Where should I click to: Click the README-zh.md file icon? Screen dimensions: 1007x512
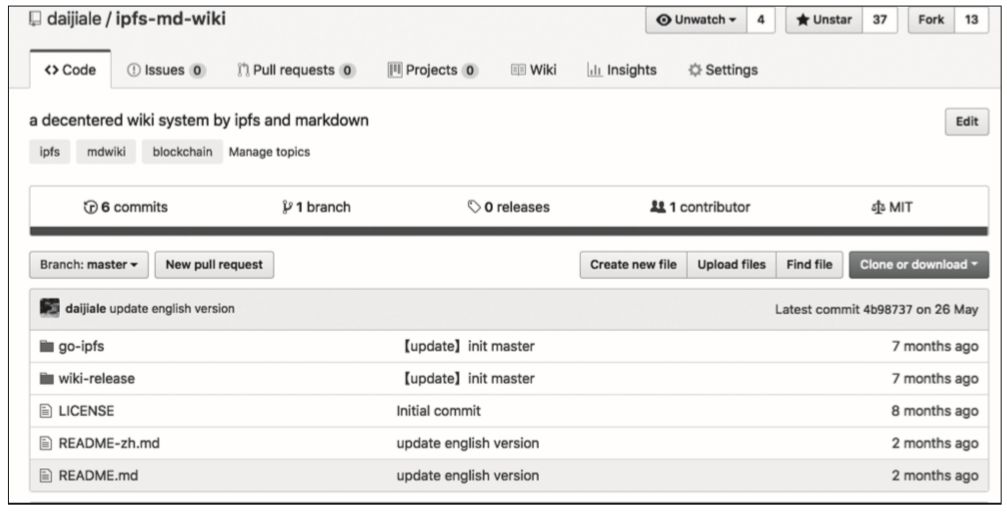pyautogui.click(x=46, y=443)
